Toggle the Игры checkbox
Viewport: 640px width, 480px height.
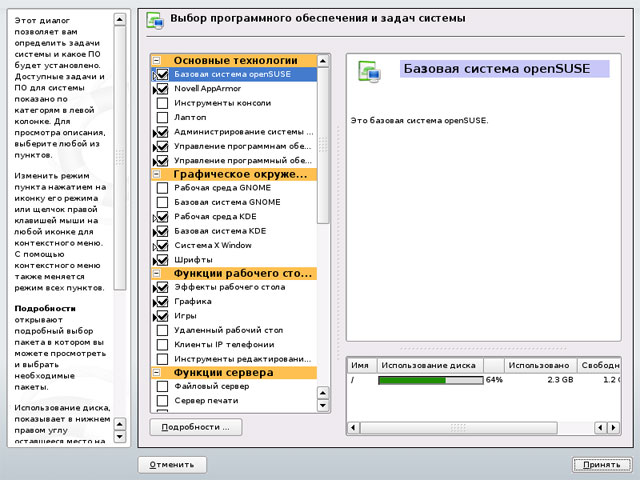point(162,316)
